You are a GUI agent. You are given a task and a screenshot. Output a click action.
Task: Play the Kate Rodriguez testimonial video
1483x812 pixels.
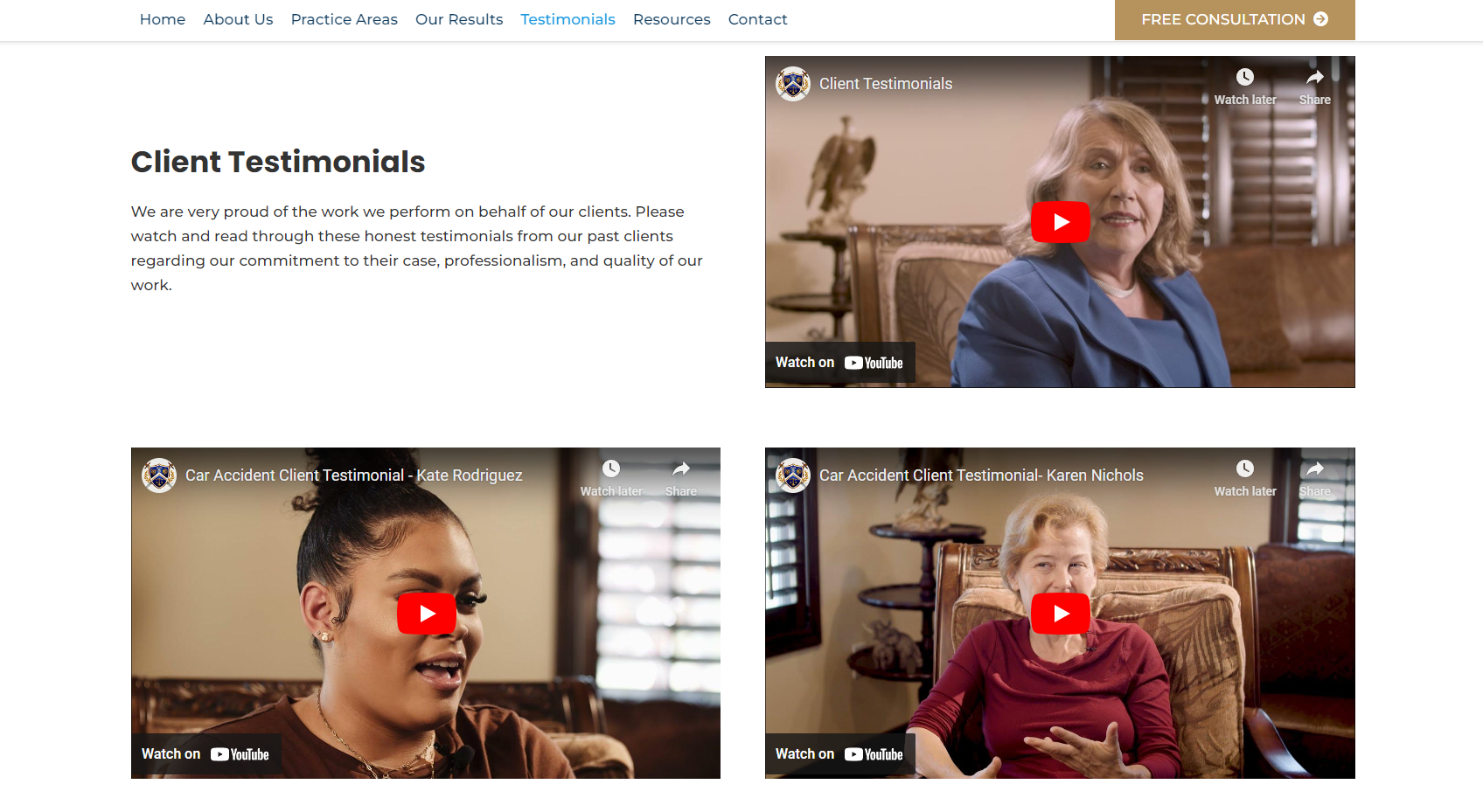pos(427,614)
